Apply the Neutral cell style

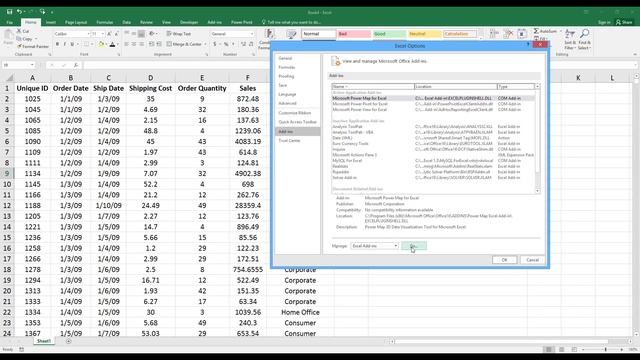[x=424, y=34]
